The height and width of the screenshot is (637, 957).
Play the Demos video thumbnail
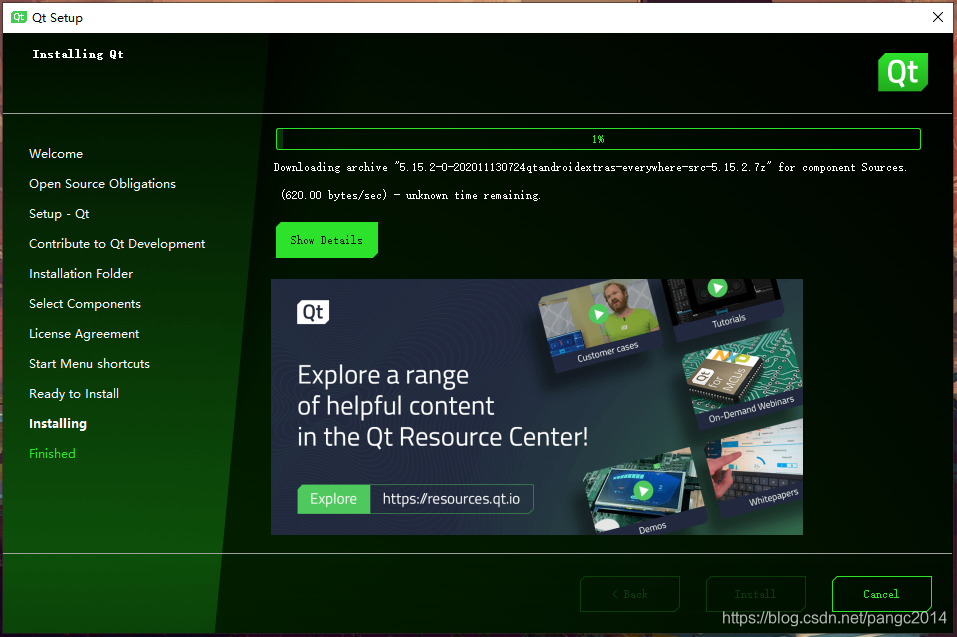click(x=642, y=490)
